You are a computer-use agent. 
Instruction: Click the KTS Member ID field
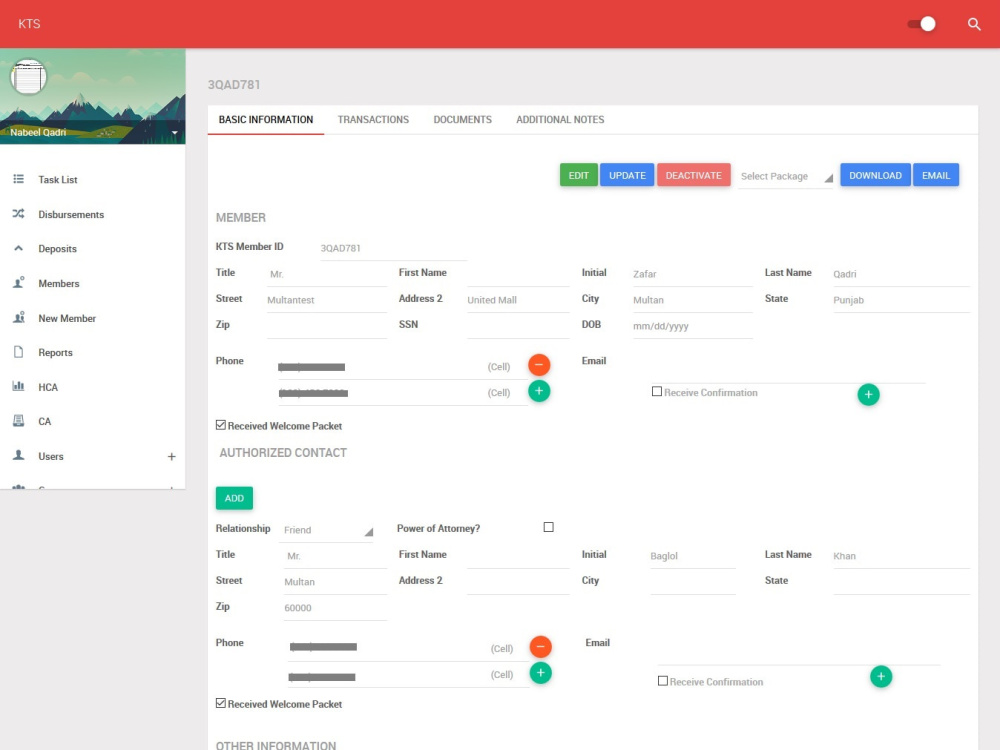tap(393, 248)
